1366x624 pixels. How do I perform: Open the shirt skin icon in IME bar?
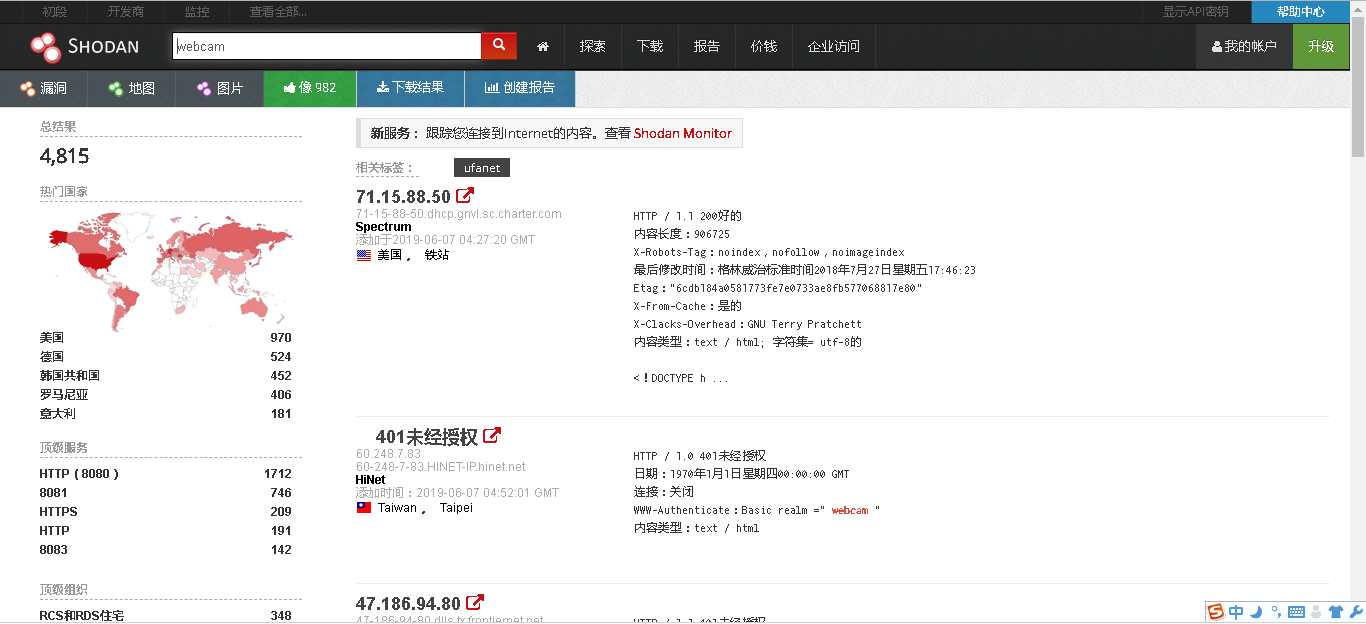point(1336,612)
